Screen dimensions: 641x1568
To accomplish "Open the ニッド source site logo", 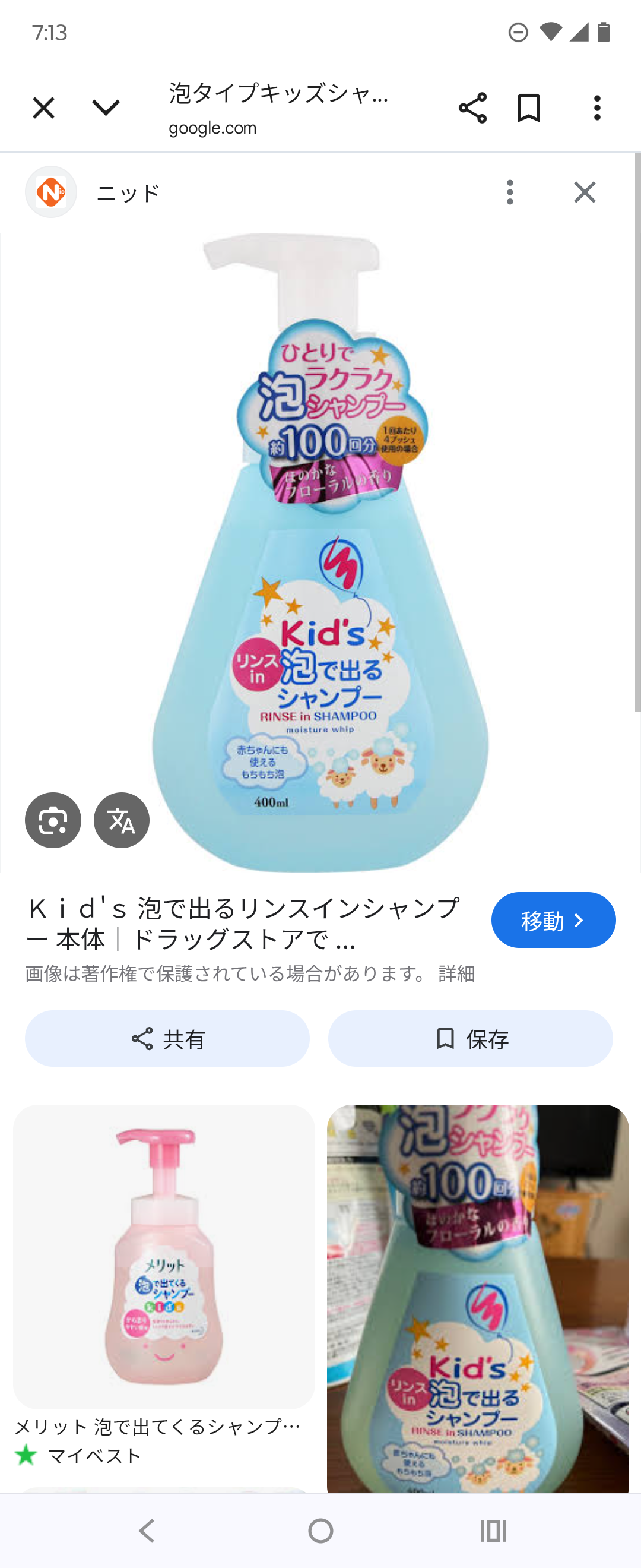I will (x=51, y=192).
